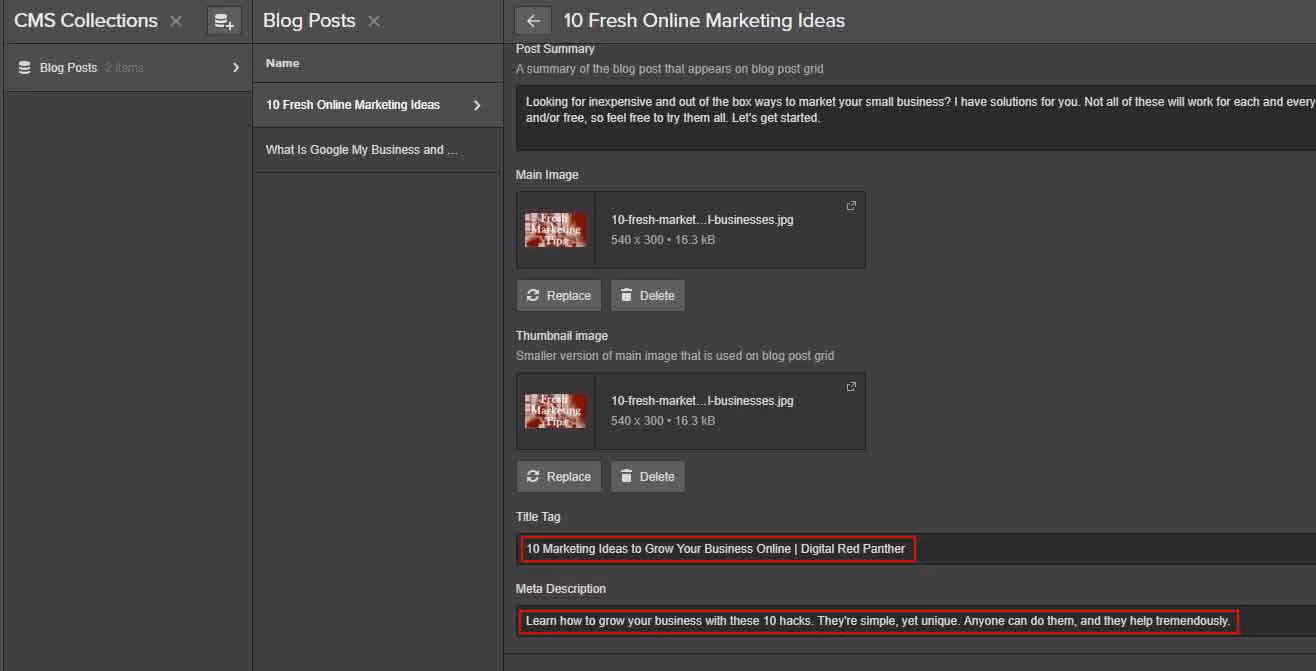This screenshot has height=671, width=1316.
Task: Select the post What Is Google My Business
Action: (x=361, y=149)
